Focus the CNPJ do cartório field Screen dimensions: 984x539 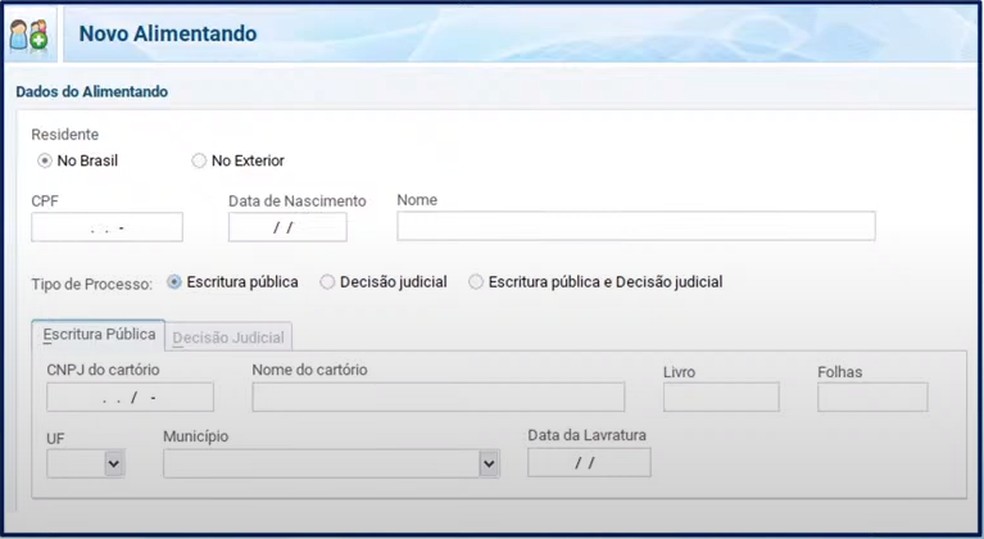130,397
